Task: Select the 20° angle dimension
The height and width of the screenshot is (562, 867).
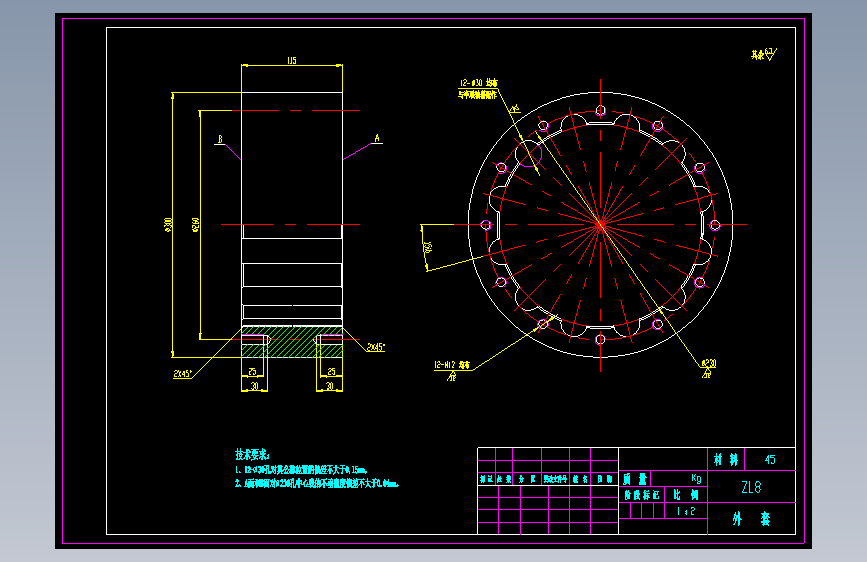Action: point(427,247)
